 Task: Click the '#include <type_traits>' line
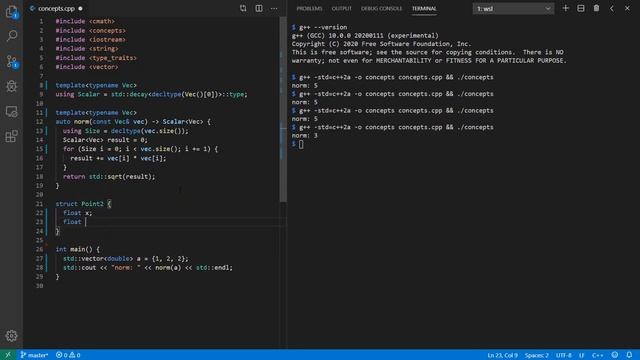click(96, 58)
